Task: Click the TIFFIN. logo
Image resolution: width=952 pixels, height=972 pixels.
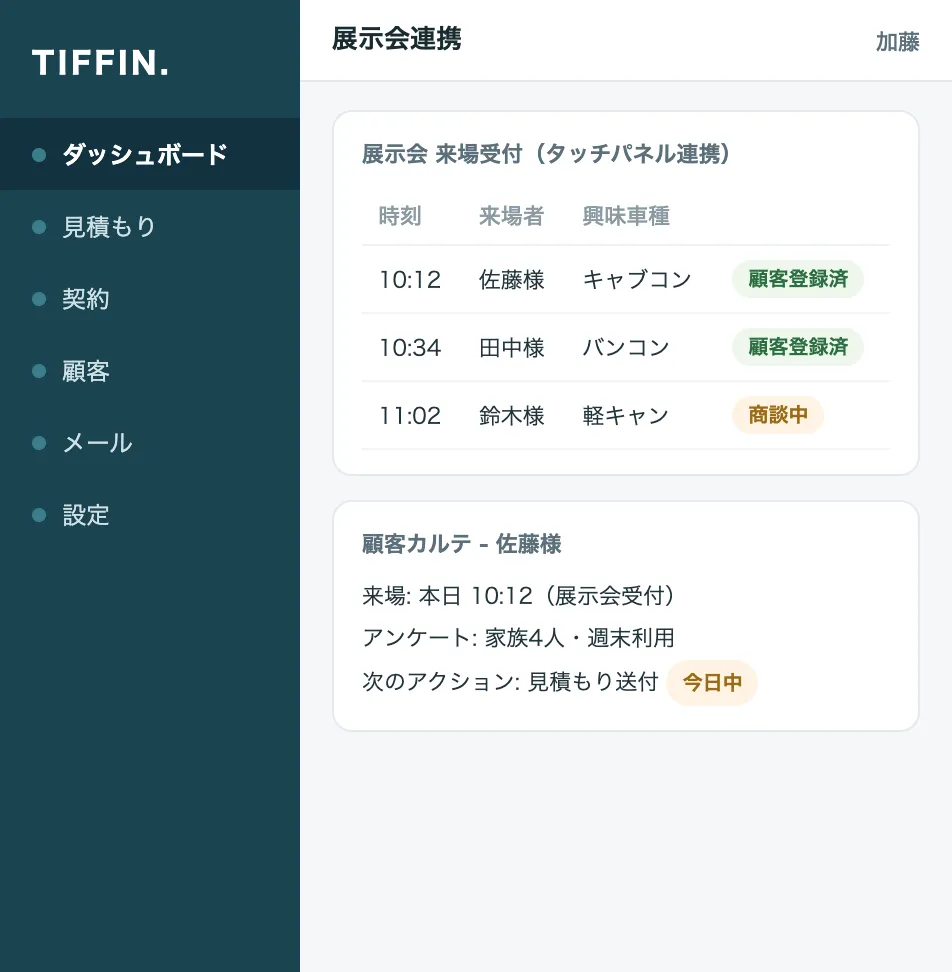Action: tap(100, 63)
